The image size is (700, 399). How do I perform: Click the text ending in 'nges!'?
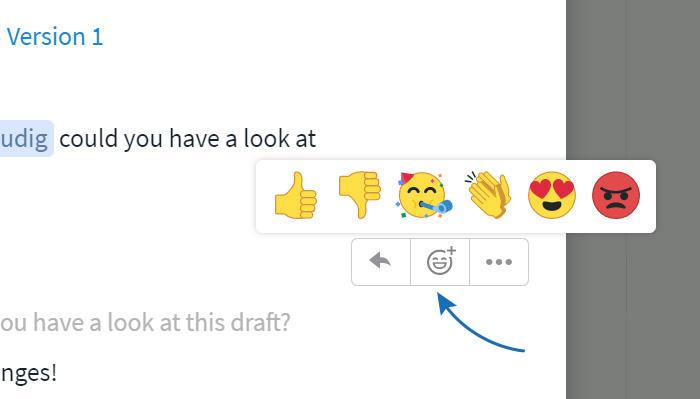[29, 373]
